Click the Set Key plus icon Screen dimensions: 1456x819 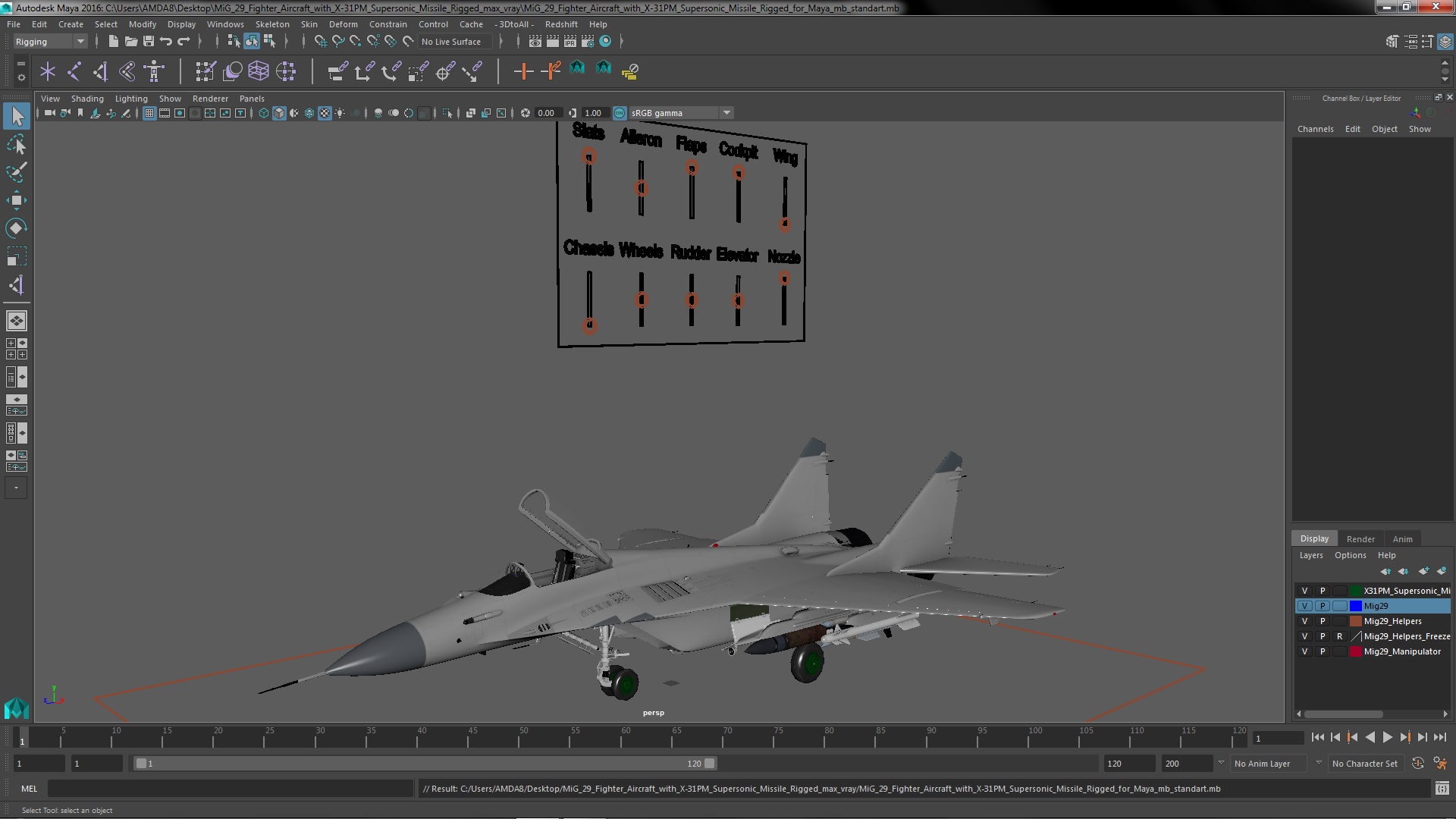522,71
